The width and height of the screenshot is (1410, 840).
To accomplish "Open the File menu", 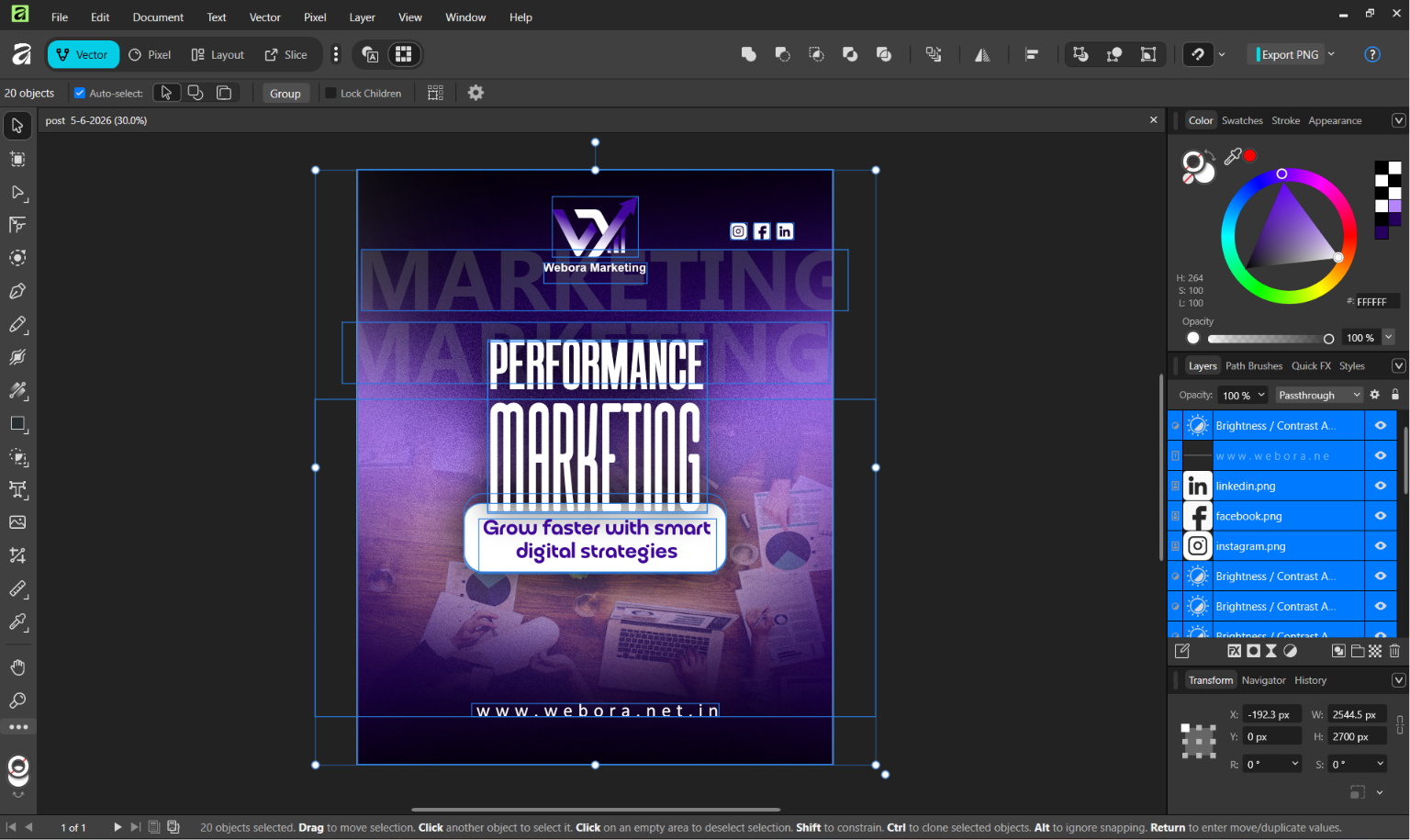I will (x=60, y=17).
